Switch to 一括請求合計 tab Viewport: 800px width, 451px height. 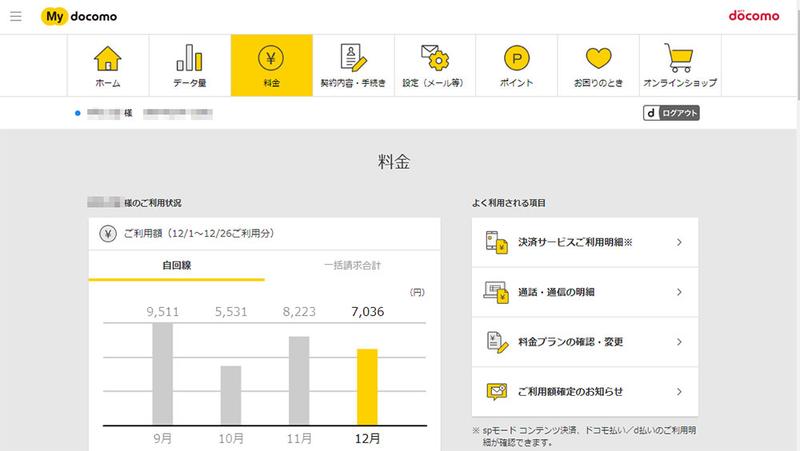point(353,265)
